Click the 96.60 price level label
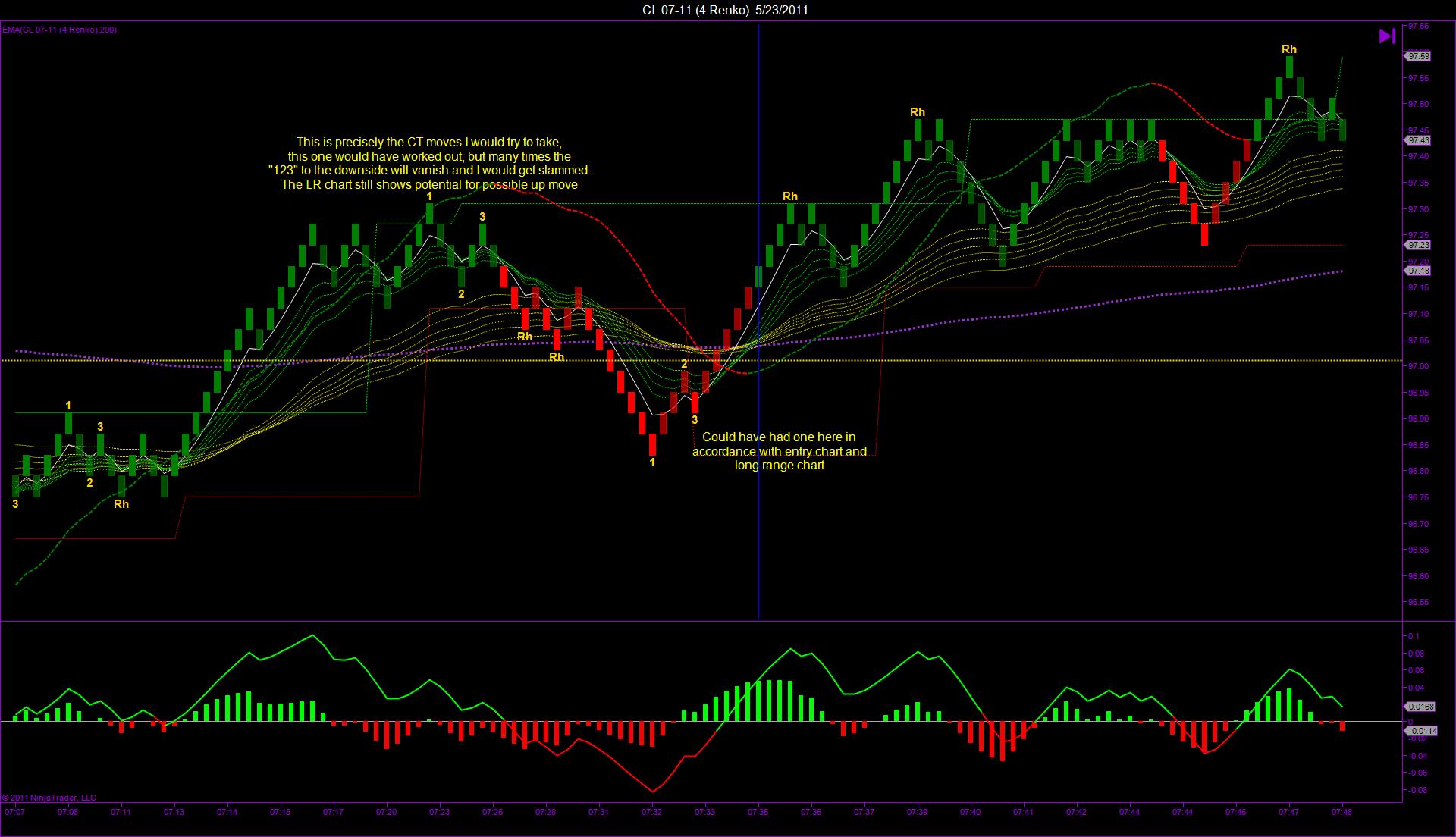Screen dimensions: 1456x837 (1419, 576)
